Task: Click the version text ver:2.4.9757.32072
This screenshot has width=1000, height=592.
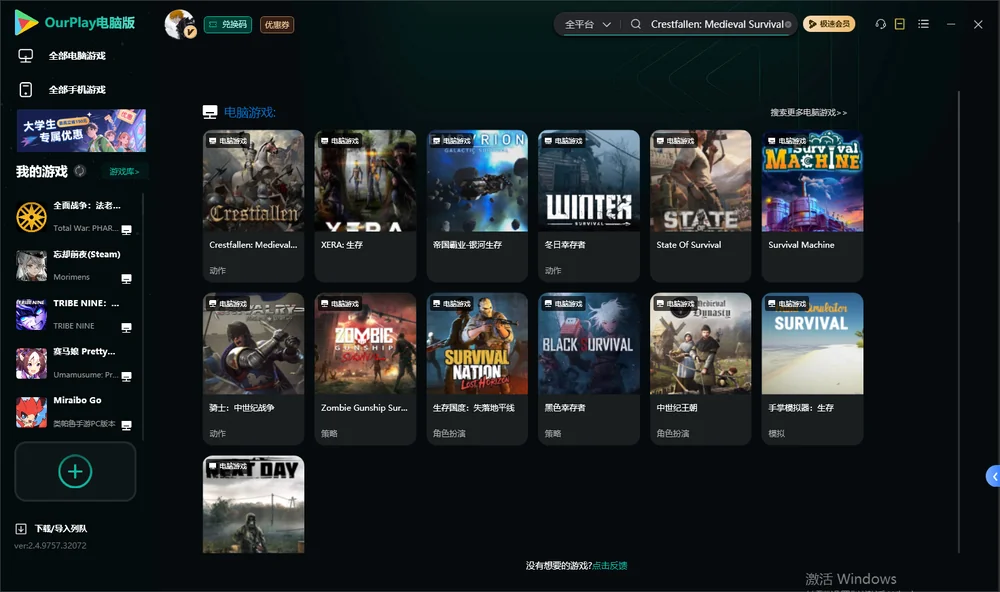Action: coord(50,545)
